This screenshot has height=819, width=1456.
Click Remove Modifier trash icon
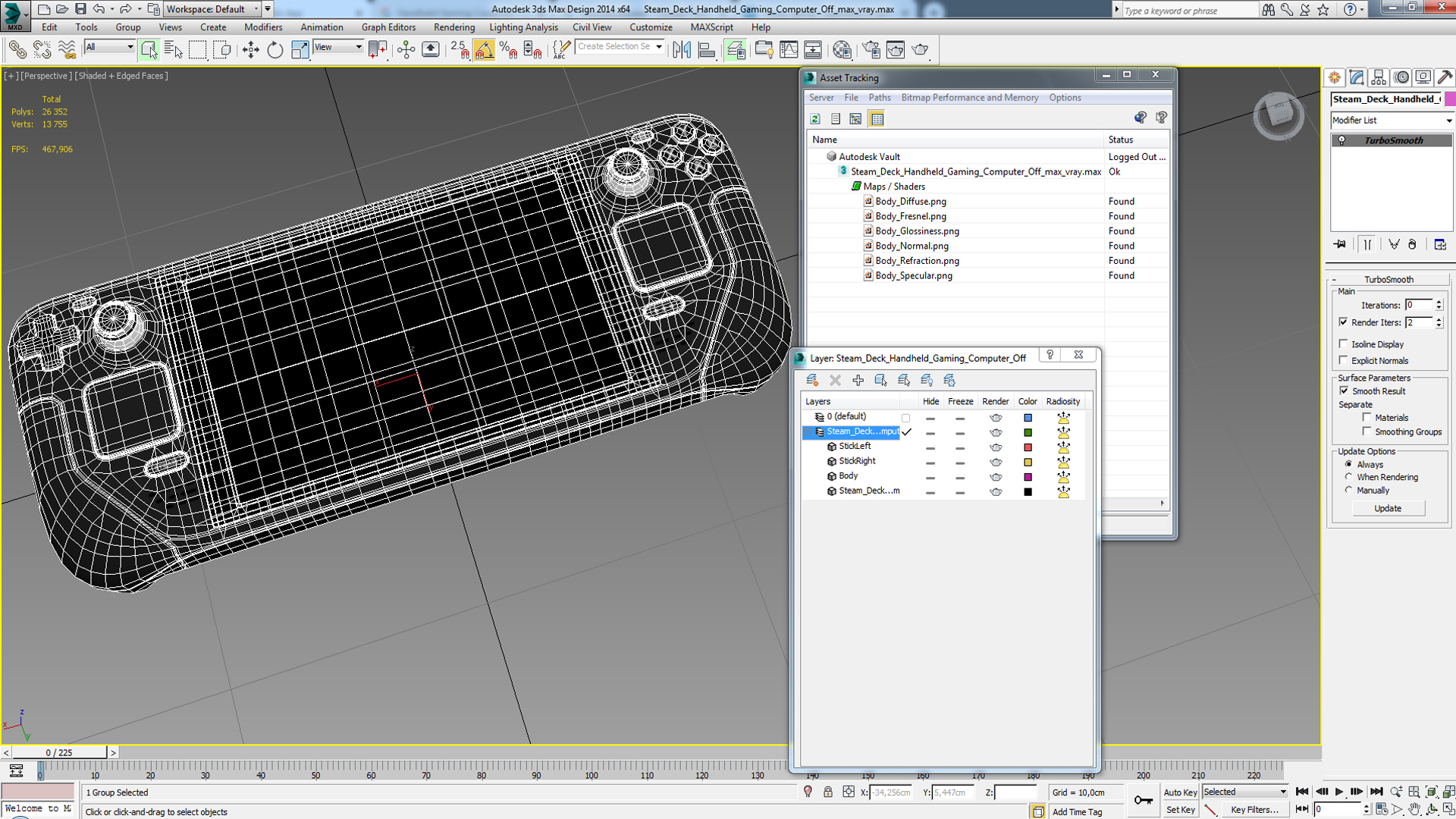point(1412,244)
